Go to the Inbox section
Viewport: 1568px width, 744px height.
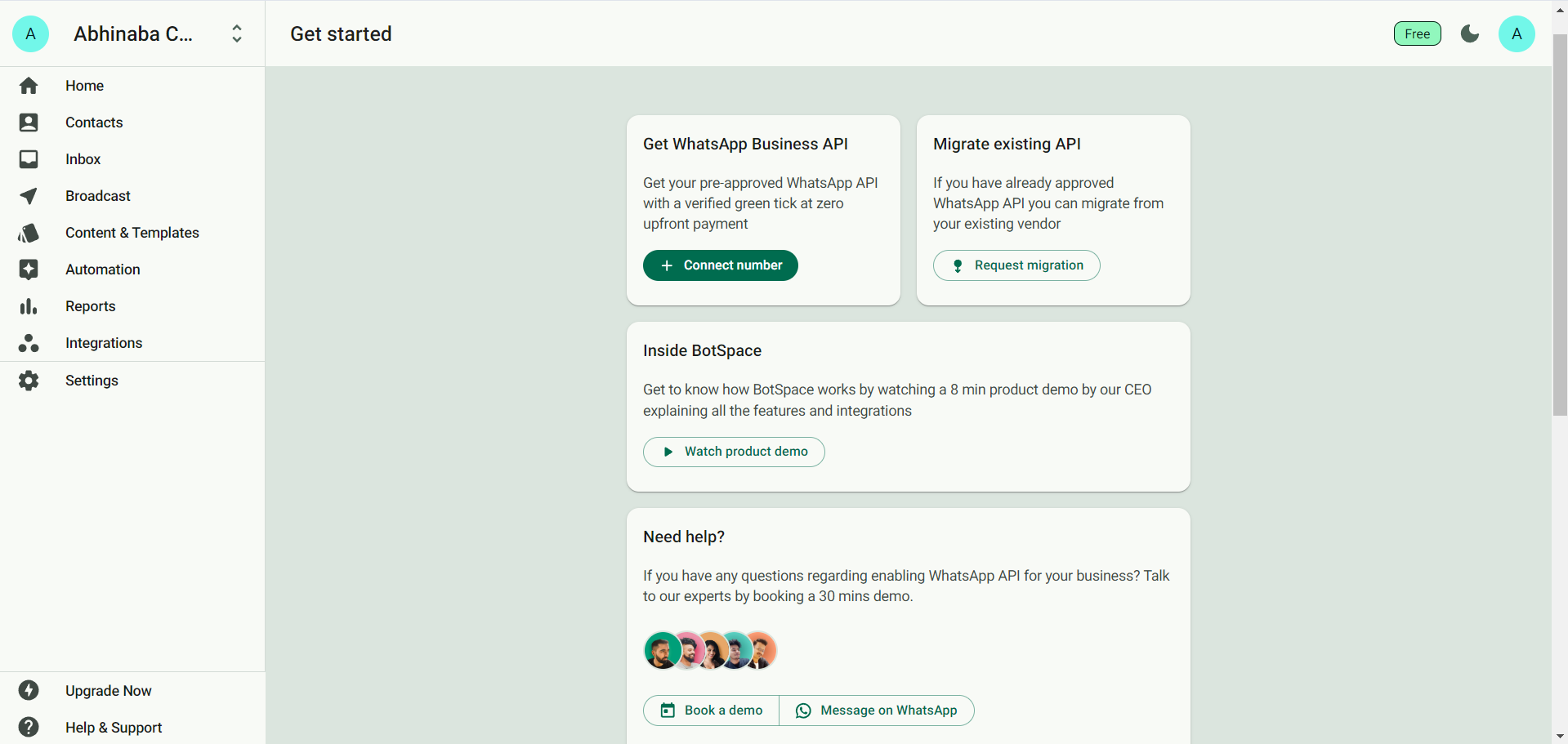click(132, 159)
